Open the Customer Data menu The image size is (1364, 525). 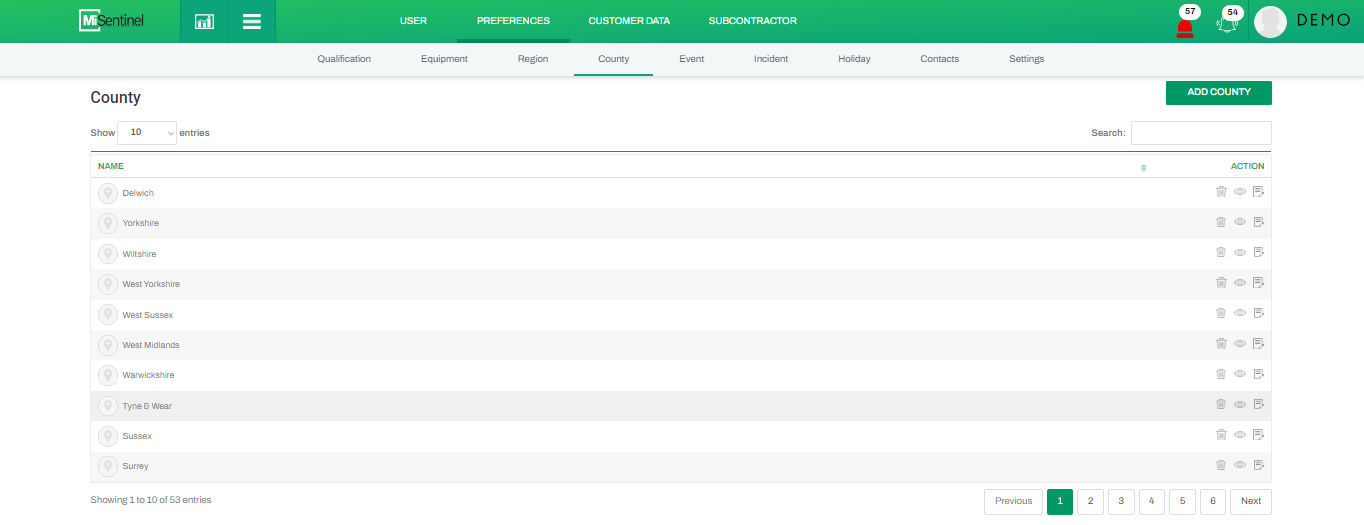pos(629,21)
